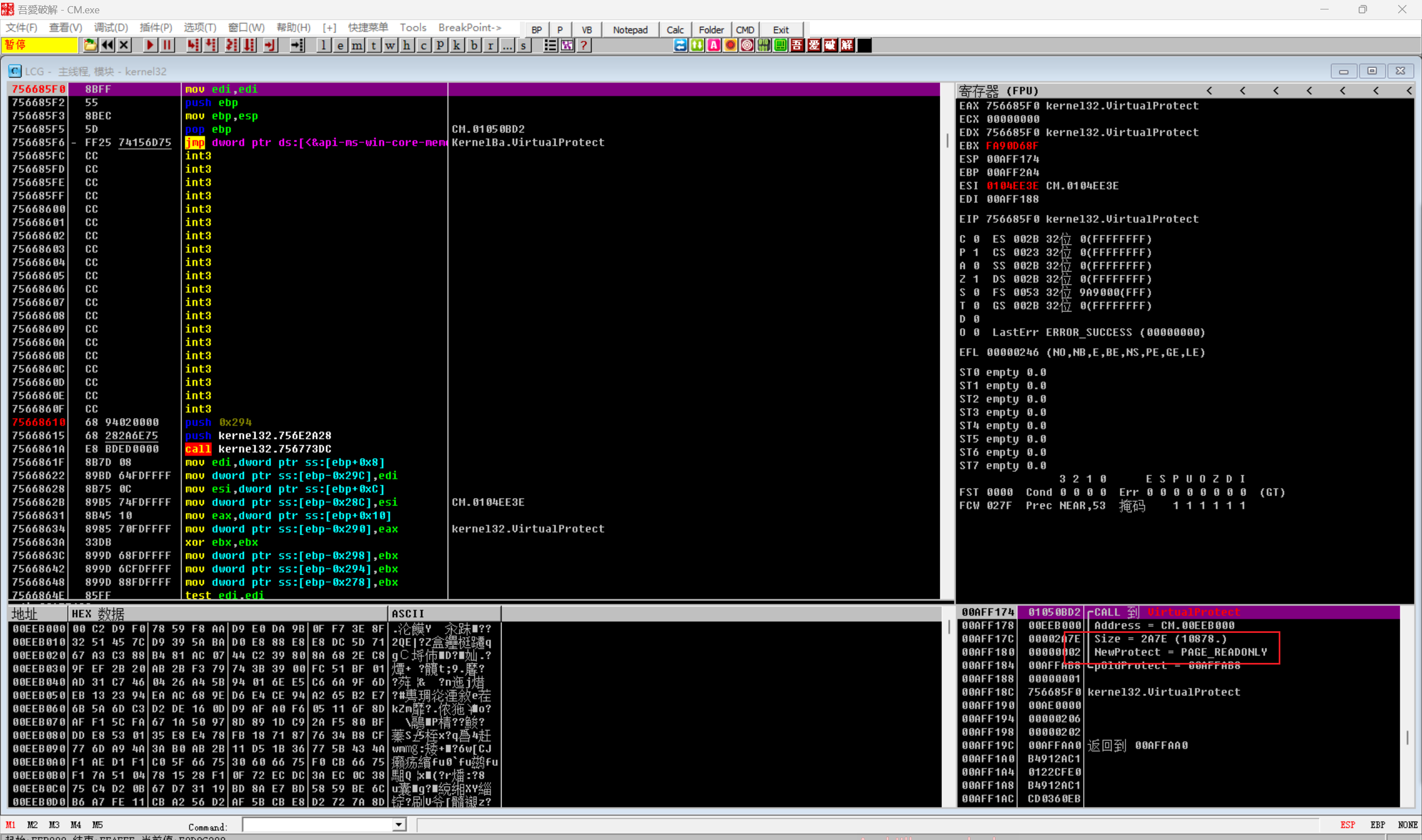Select stack row 00AFF17C Size entry

tap(1178, 639)
